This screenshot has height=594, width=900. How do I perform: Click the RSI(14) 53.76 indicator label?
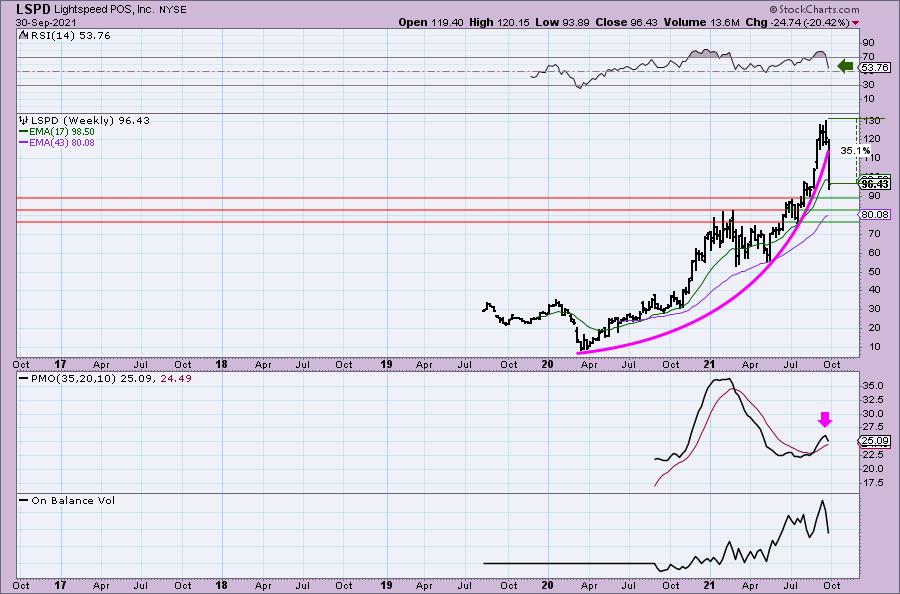(x=69, y=35)
